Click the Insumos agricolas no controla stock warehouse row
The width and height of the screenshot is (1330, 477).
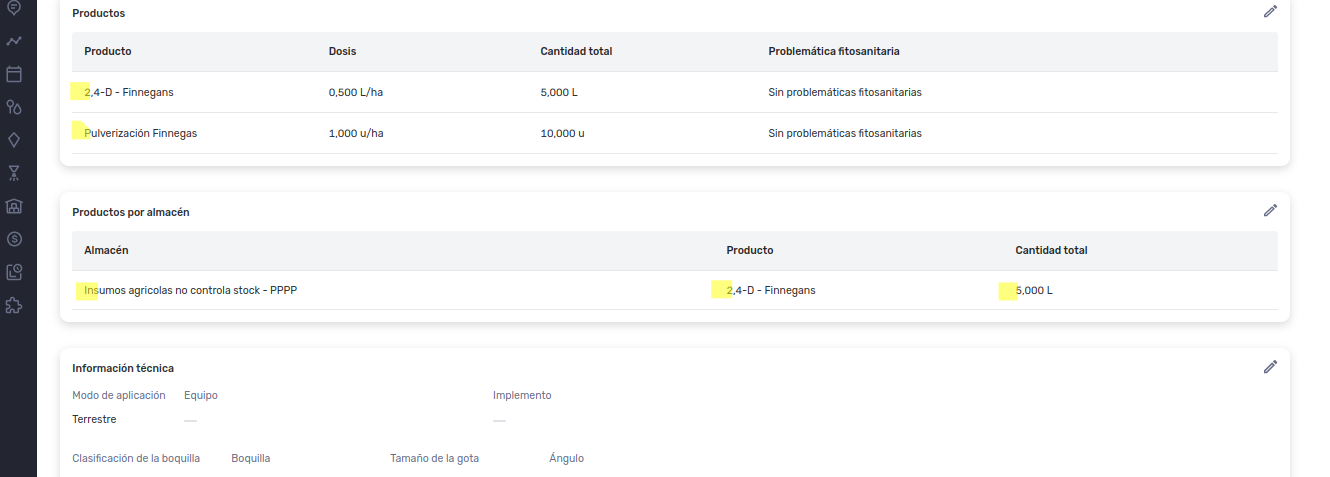click(191, 291)
